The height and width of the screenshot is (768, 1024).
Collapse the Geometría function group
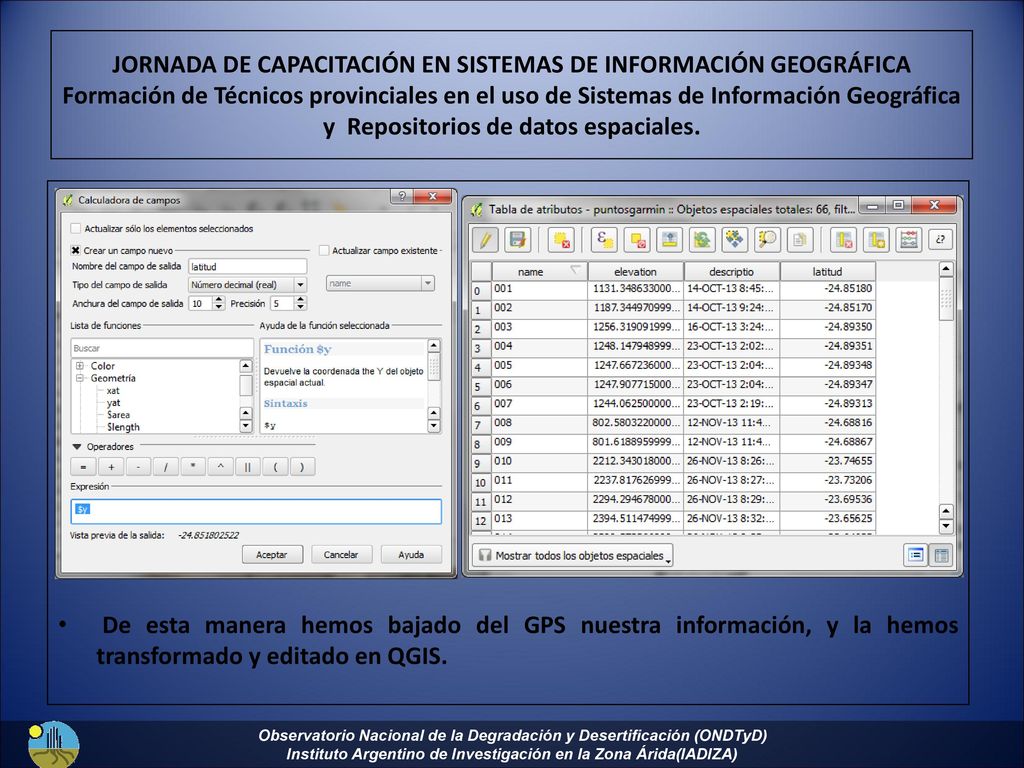(80, 378)
